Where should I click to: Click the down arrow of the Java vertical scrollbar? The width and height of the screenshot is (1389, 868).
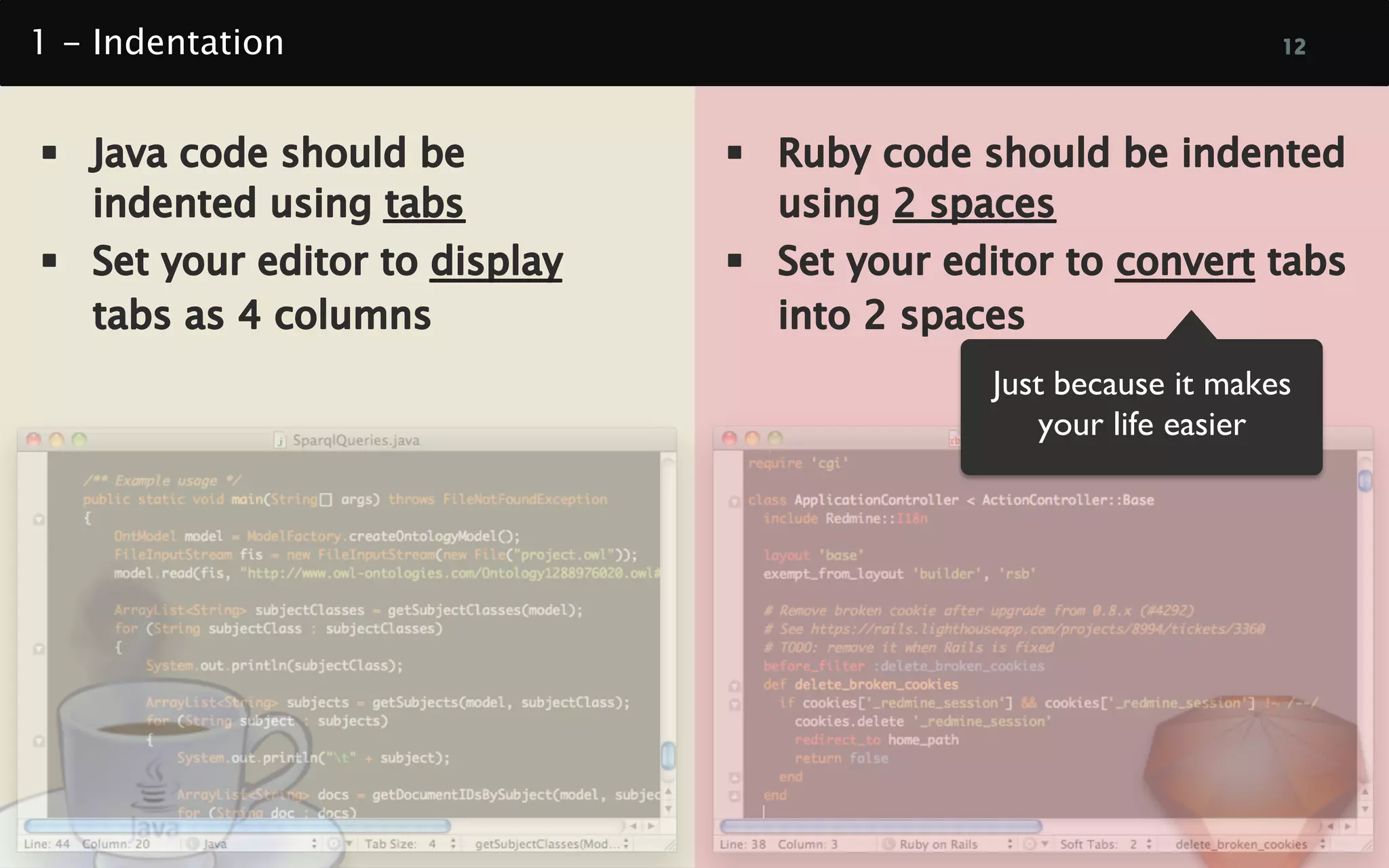(668, 808)
